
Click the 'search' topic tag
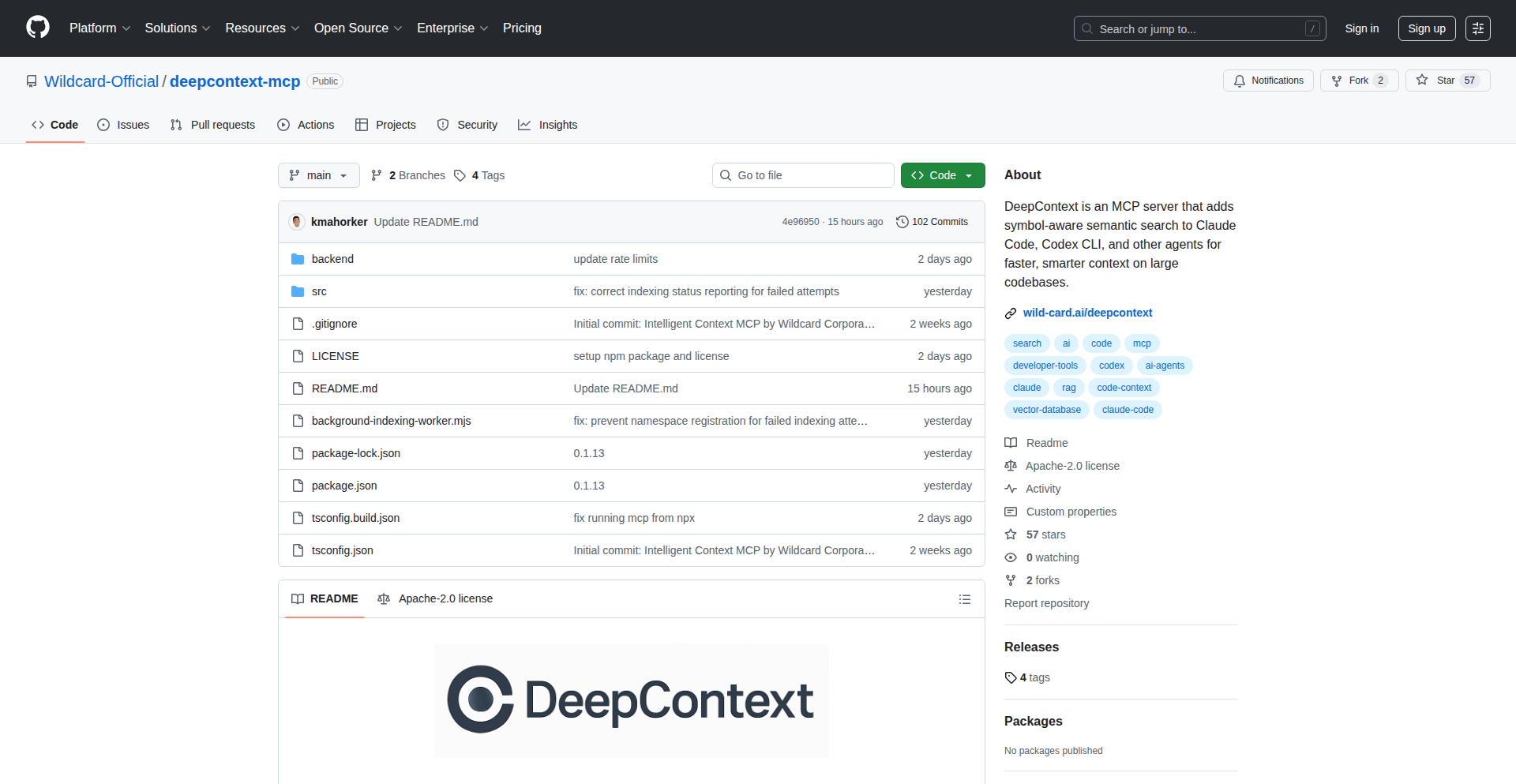coord(1026,343)
